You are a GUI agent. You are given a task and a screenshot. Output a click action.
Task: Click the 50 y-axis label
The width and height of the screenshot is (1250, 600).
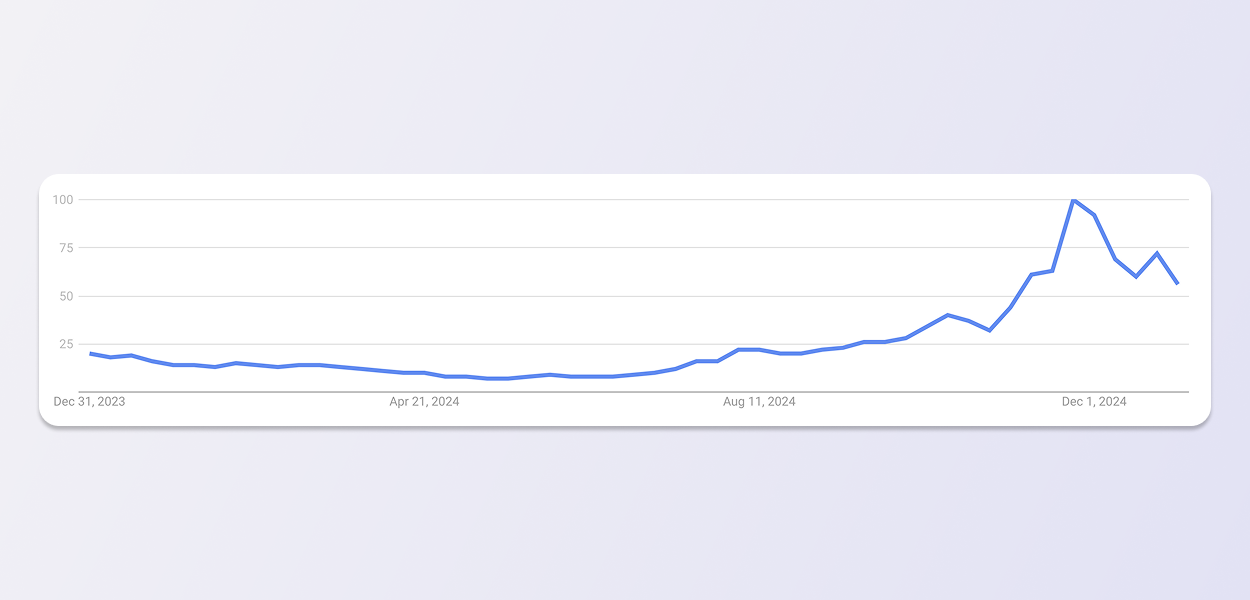[66, 296]
